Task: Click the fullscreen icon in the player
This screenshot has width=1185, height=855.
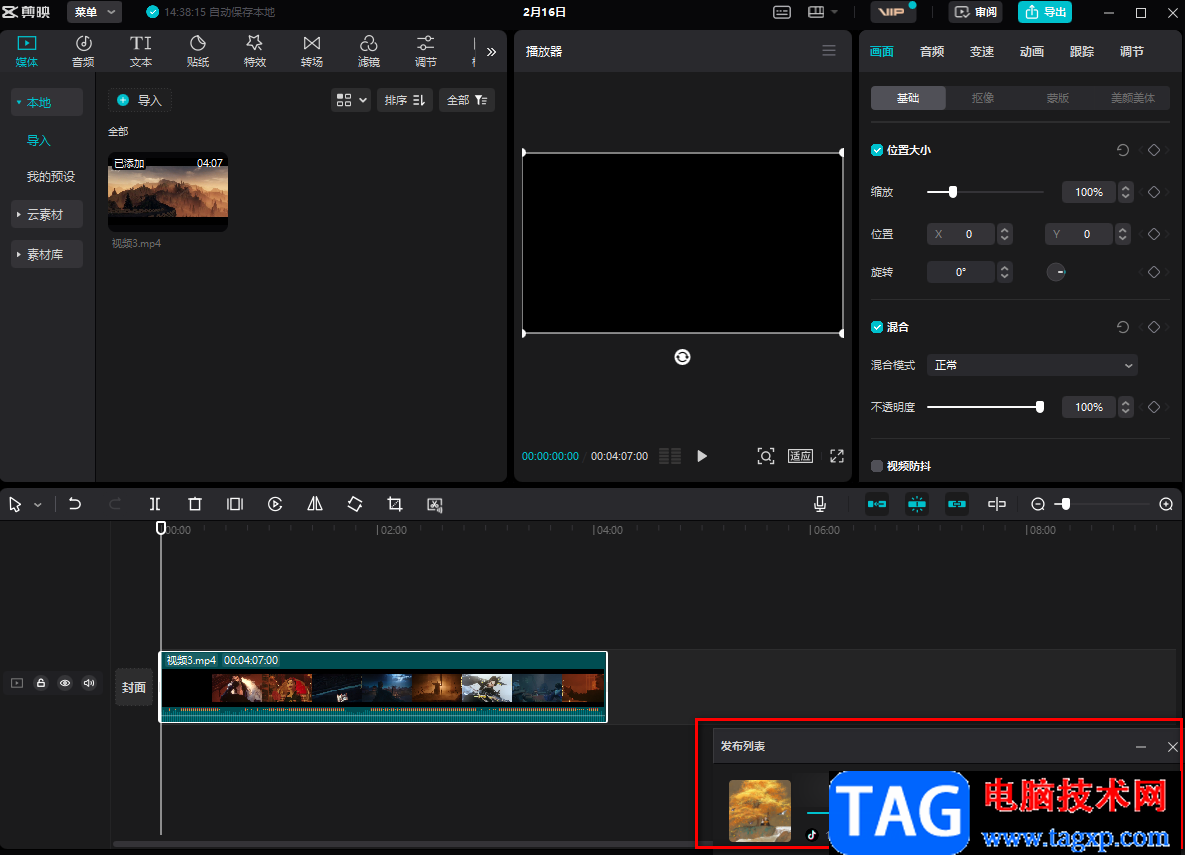Action: tap(837, 456)
